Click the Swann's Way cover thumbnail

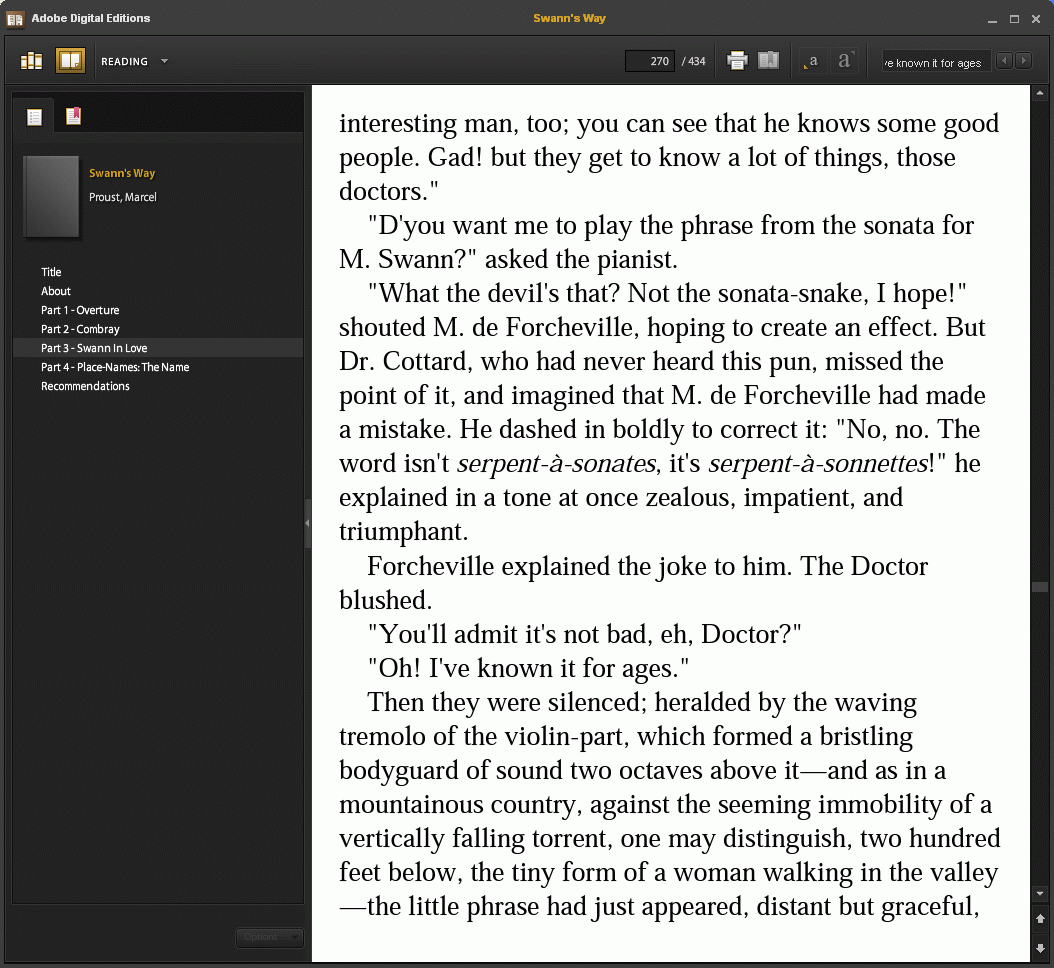[x=51, y=197]
